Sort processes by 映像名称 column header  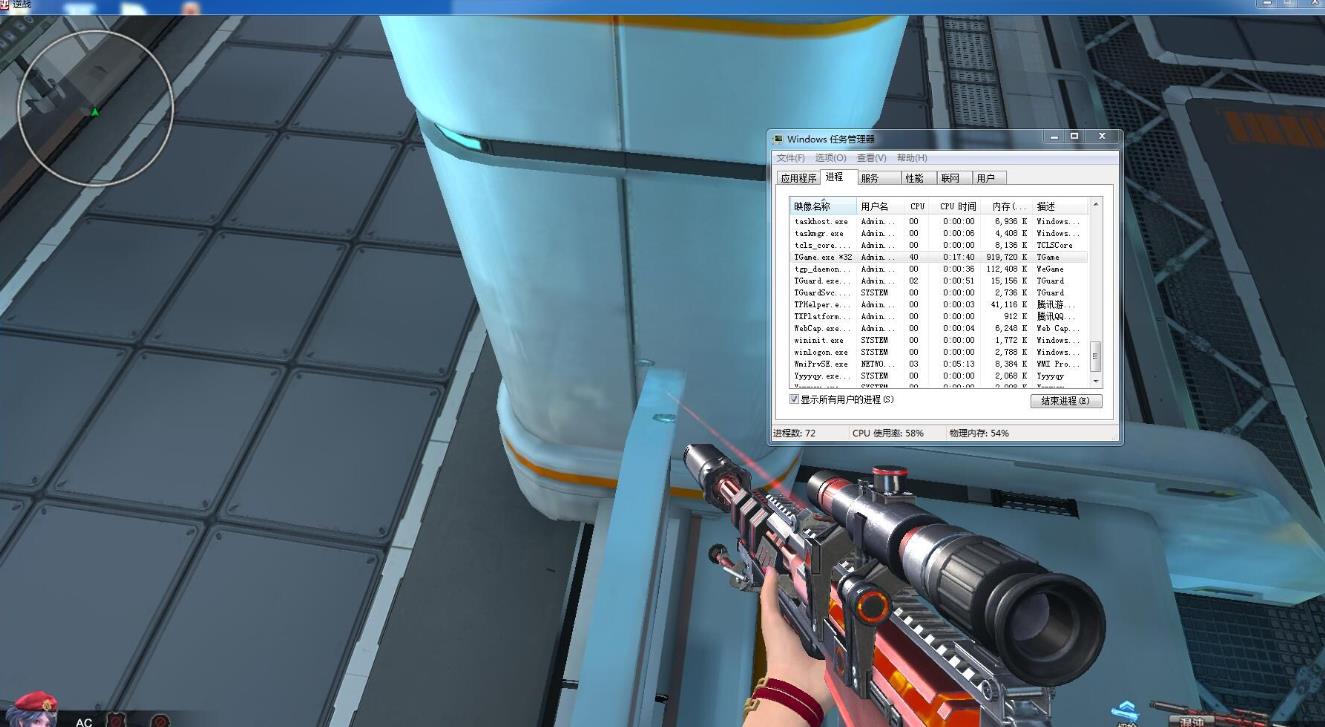(824, 206)
